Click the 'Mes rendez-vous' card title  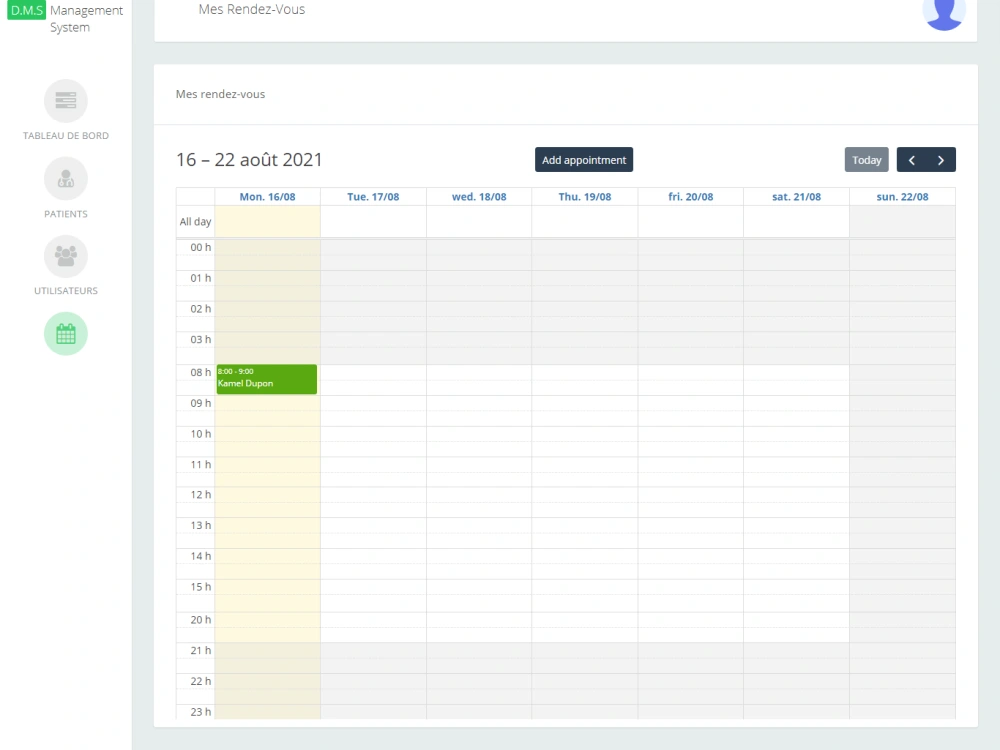tap(220, 94)
